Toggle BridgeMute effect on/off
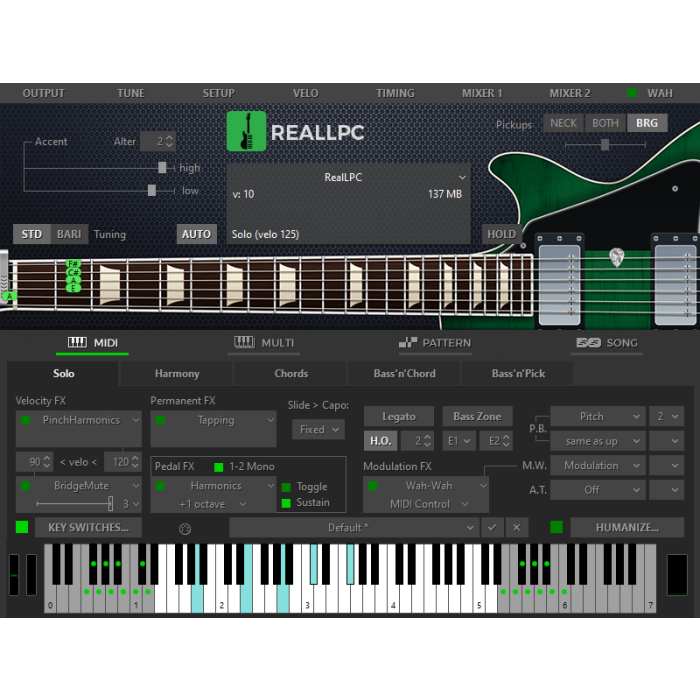 pos(25,486)
